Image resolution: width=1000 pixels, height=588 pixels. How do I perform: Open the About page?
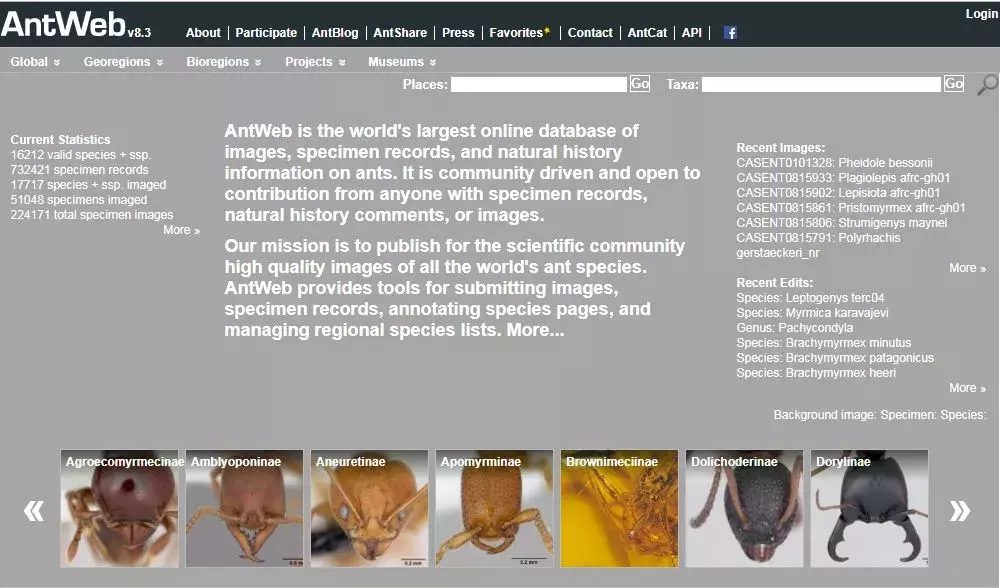tap(203, 33)
